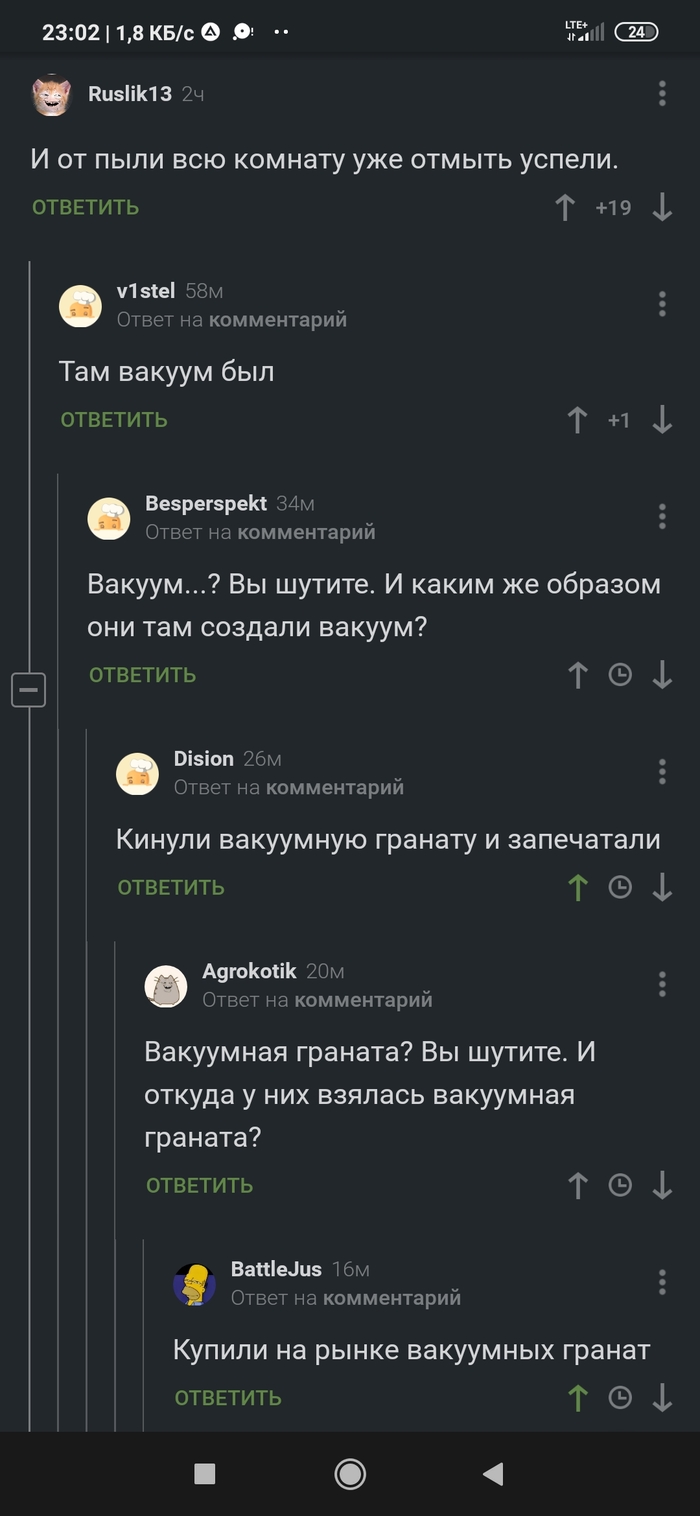Open the three-dot menu on Agrokotik's comment
This screenshot has height=1516, width=700.
(661, 983)
